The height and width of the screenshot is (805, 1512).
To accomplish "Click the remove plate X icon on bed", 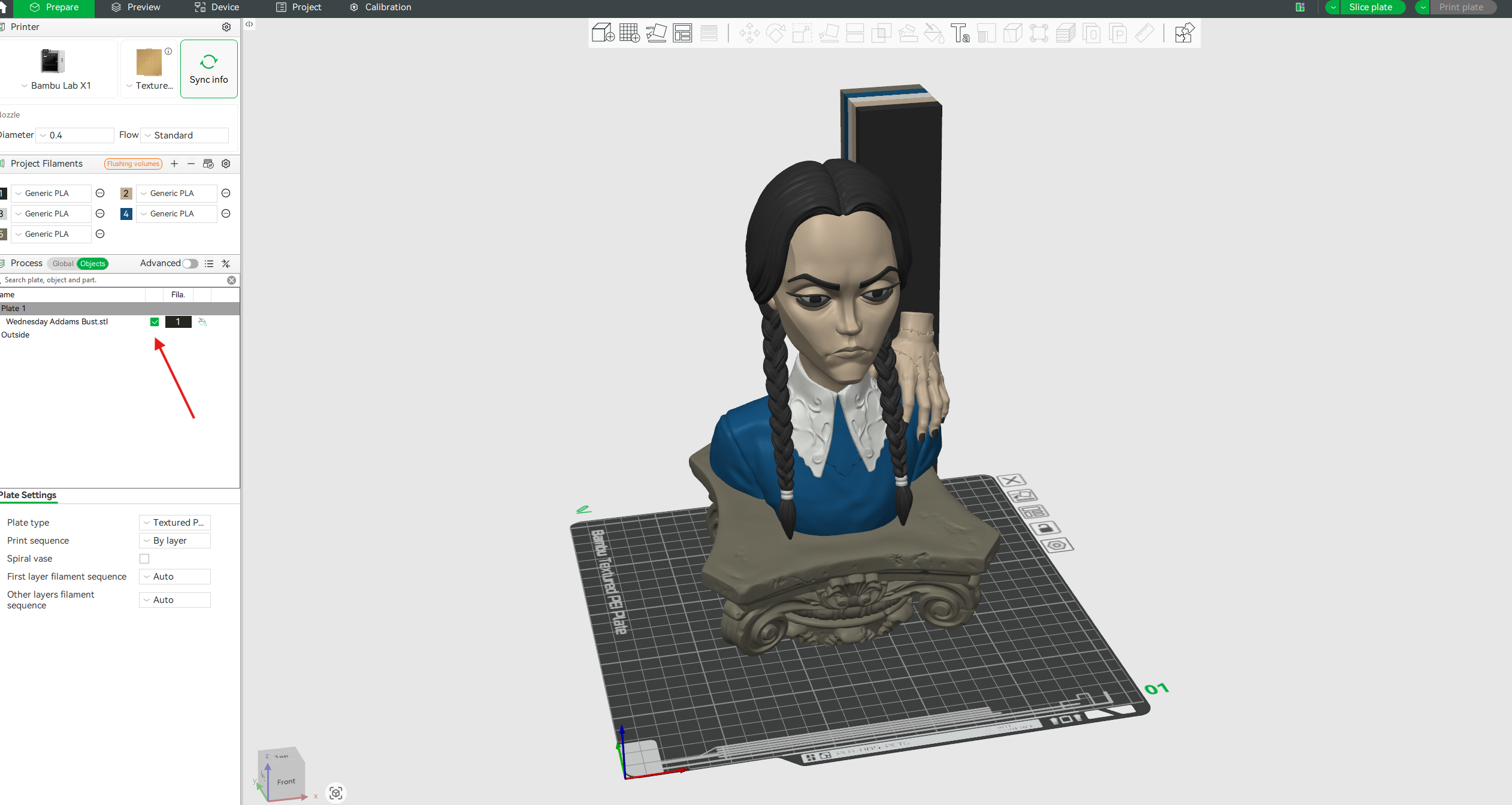I will pos(1012,481).
